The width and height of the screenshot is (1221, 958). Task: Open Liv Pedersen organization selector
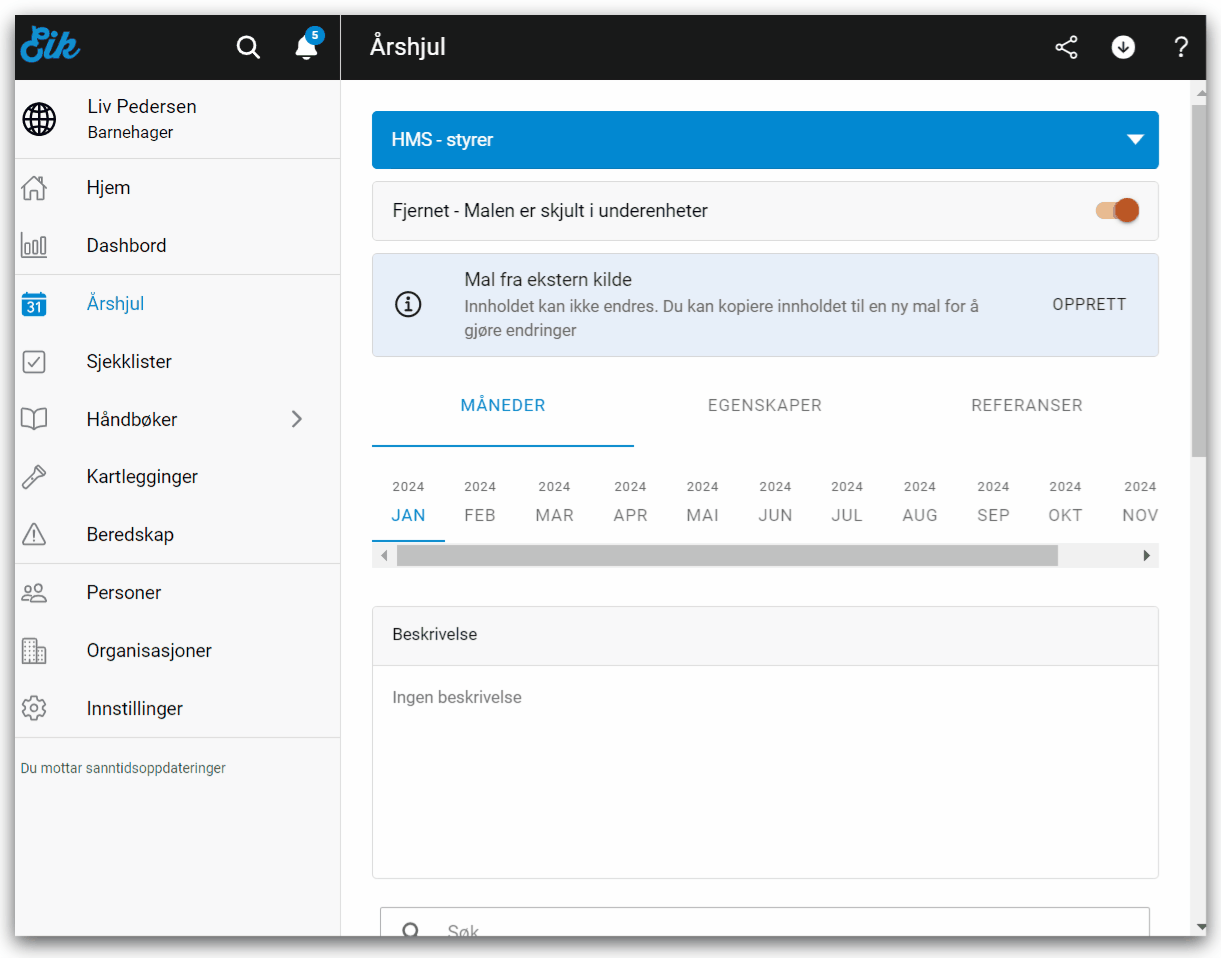142,119
